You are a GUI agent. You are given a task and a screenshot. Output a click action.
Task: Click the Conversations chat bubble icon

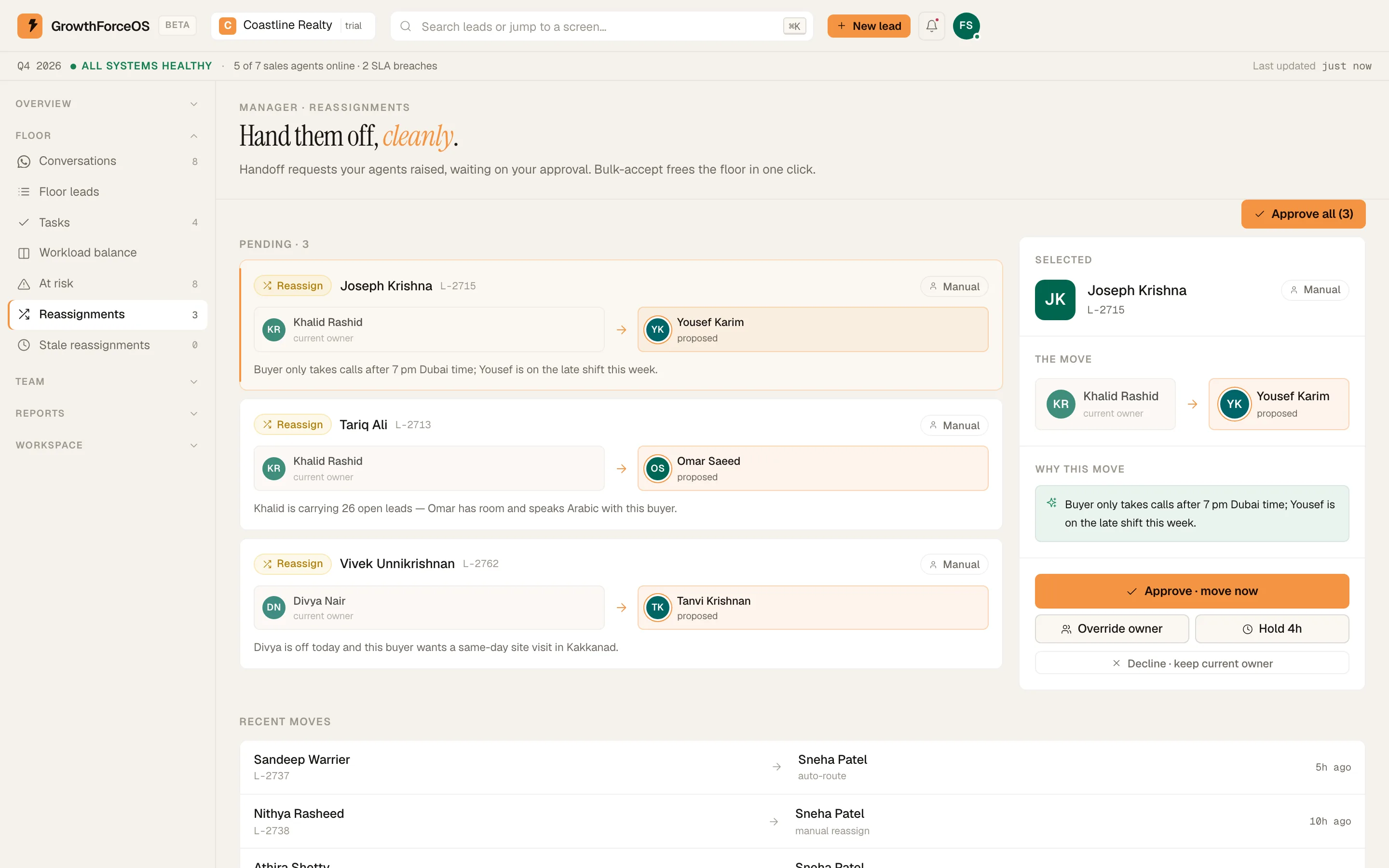click(x=24, y=162)
